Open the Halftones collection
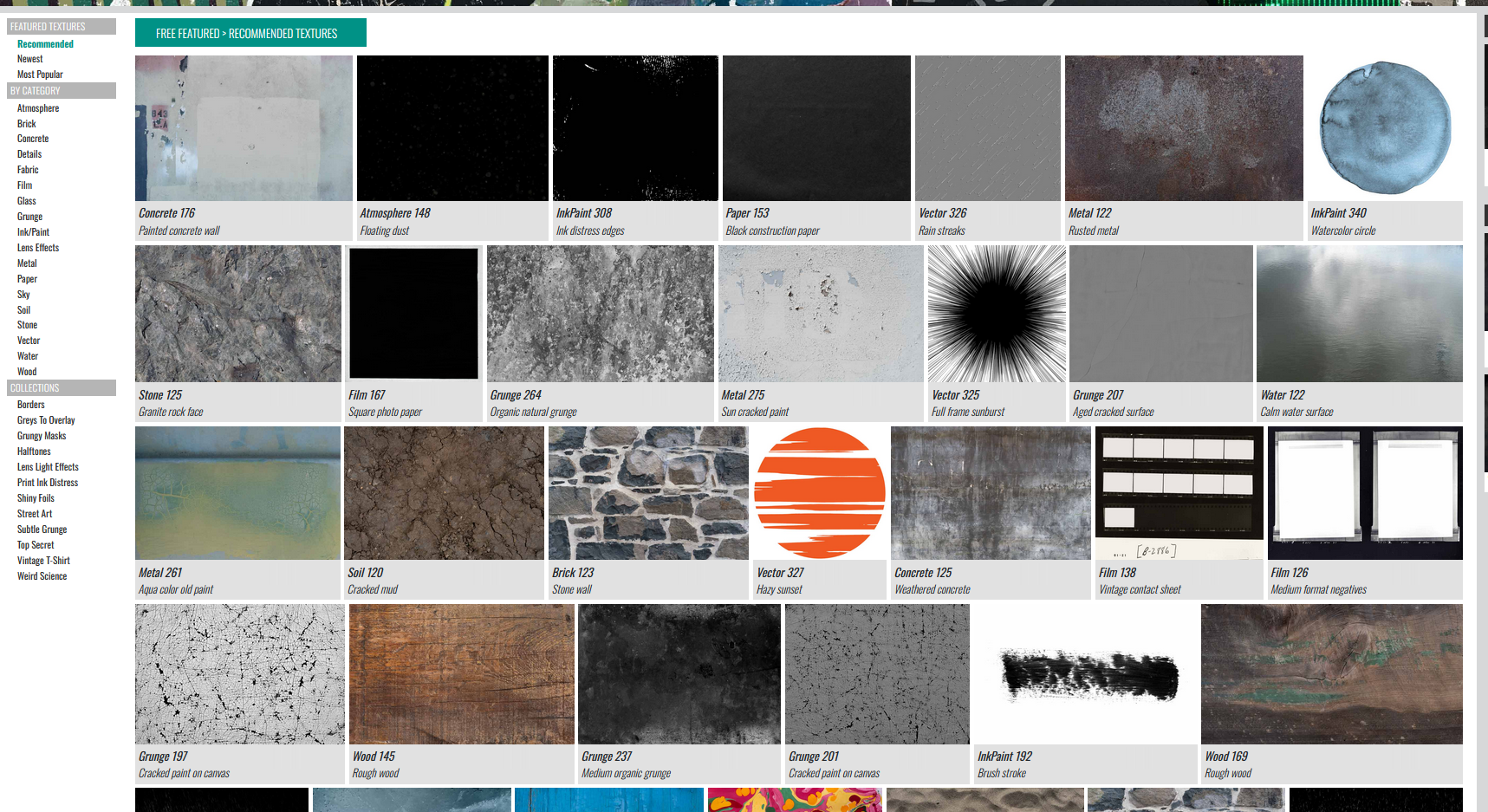The width and height of the screenshot is (1488, 812). click(34, 451)
